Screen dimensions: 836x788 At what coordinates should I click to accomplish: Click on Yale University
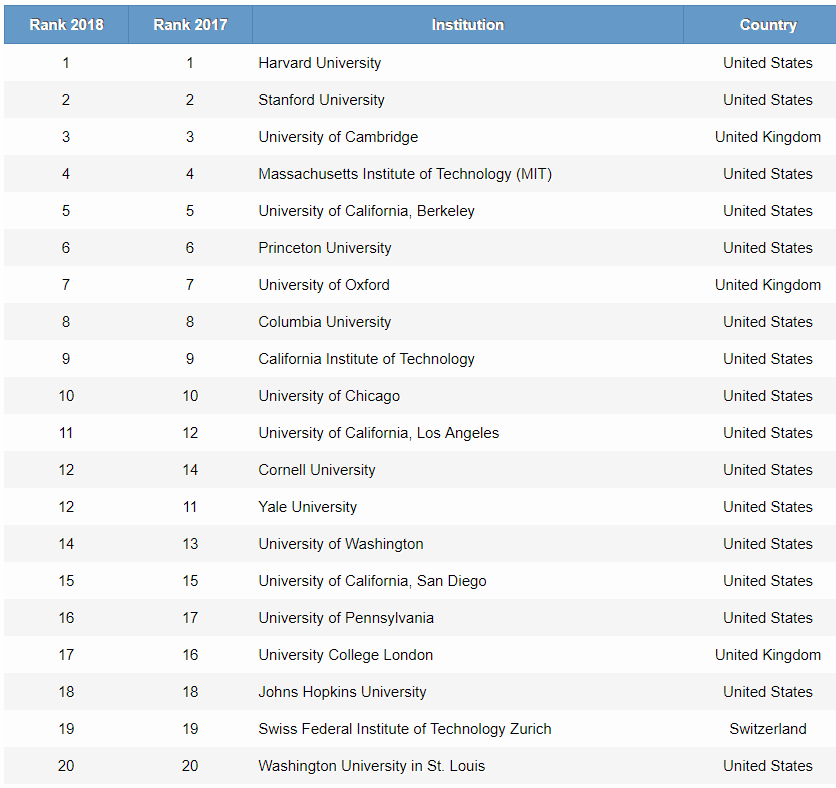coord(307,507)
